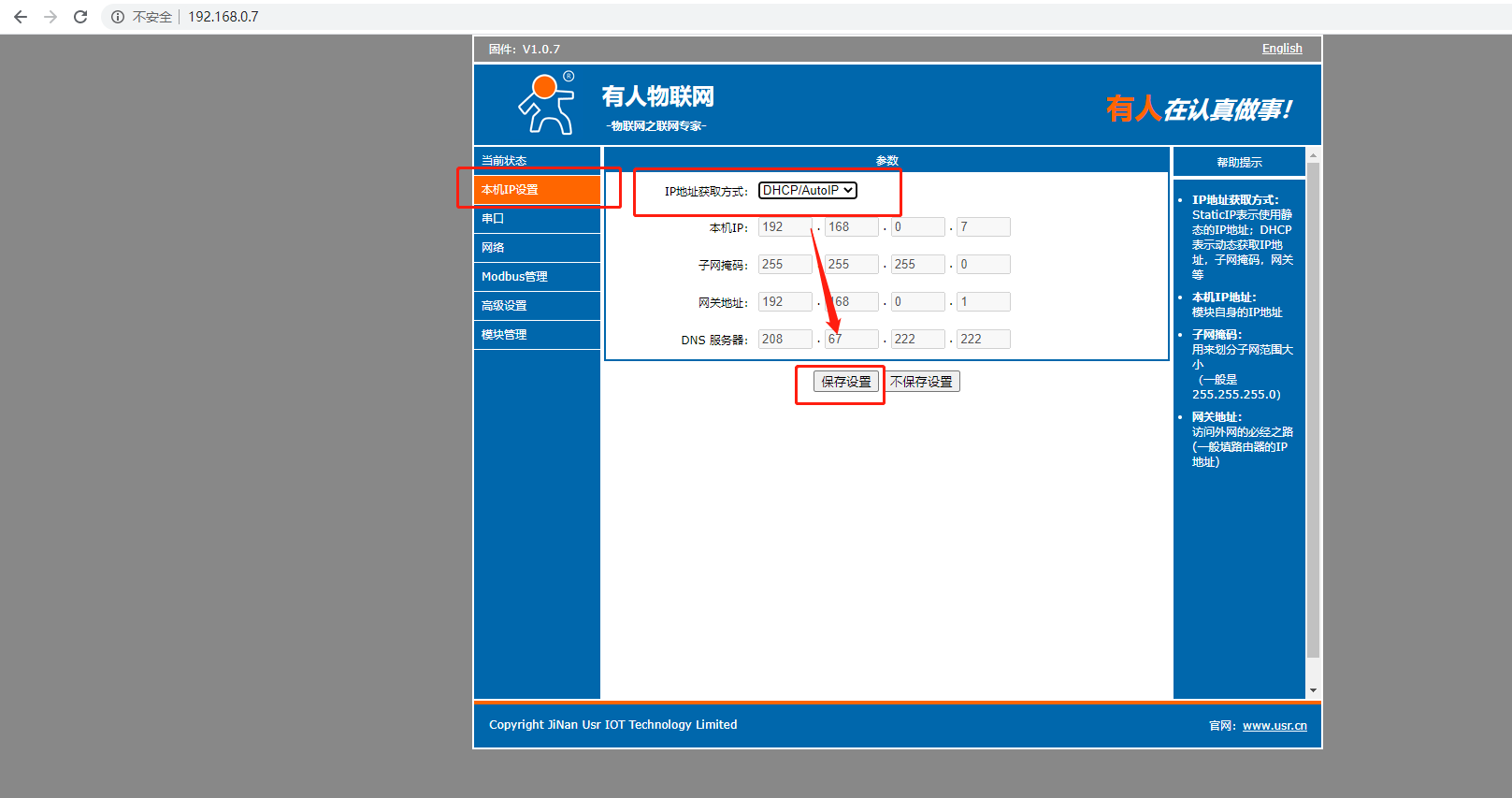
Task: Click the browser forward arrow
Action: point(50,17)
